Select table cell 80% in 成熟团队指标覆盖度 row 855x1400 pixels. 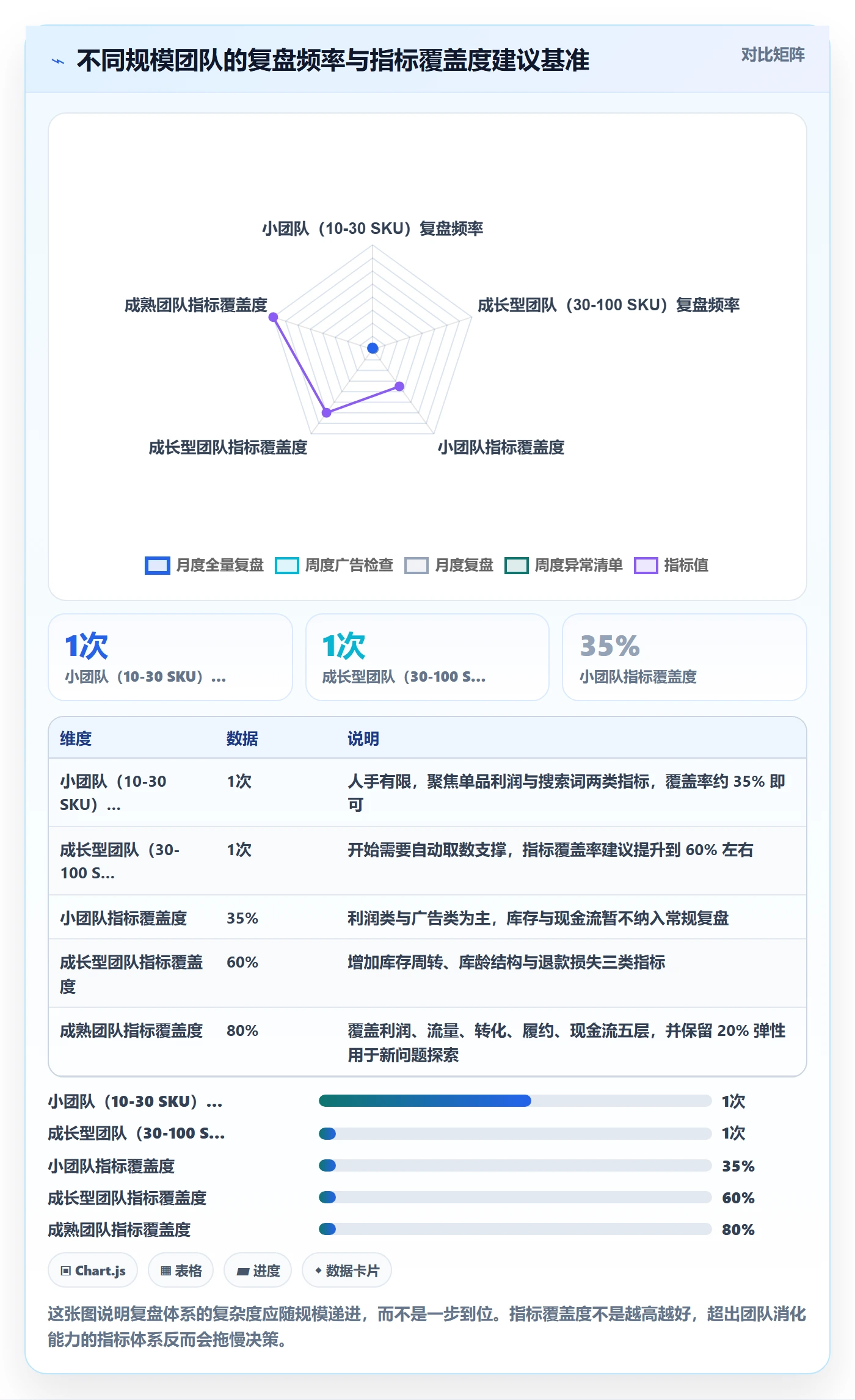[242, 1030]
